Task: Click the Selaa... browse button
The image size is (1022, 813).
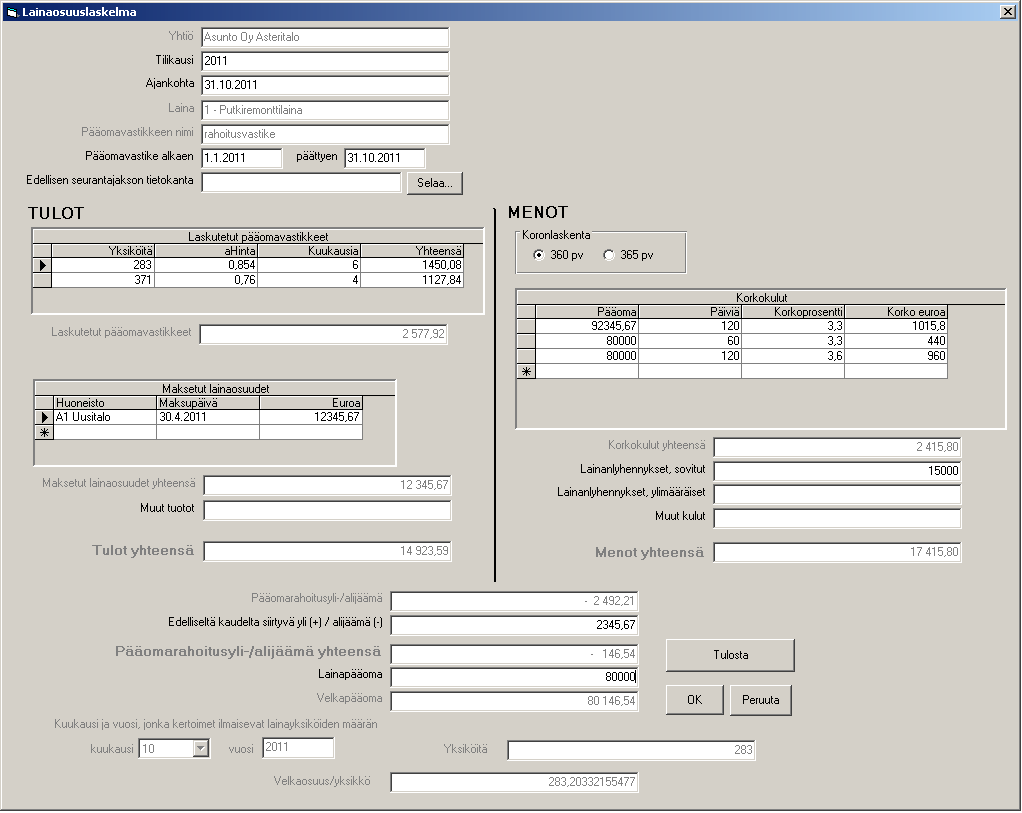Action: tap(435, 183)
